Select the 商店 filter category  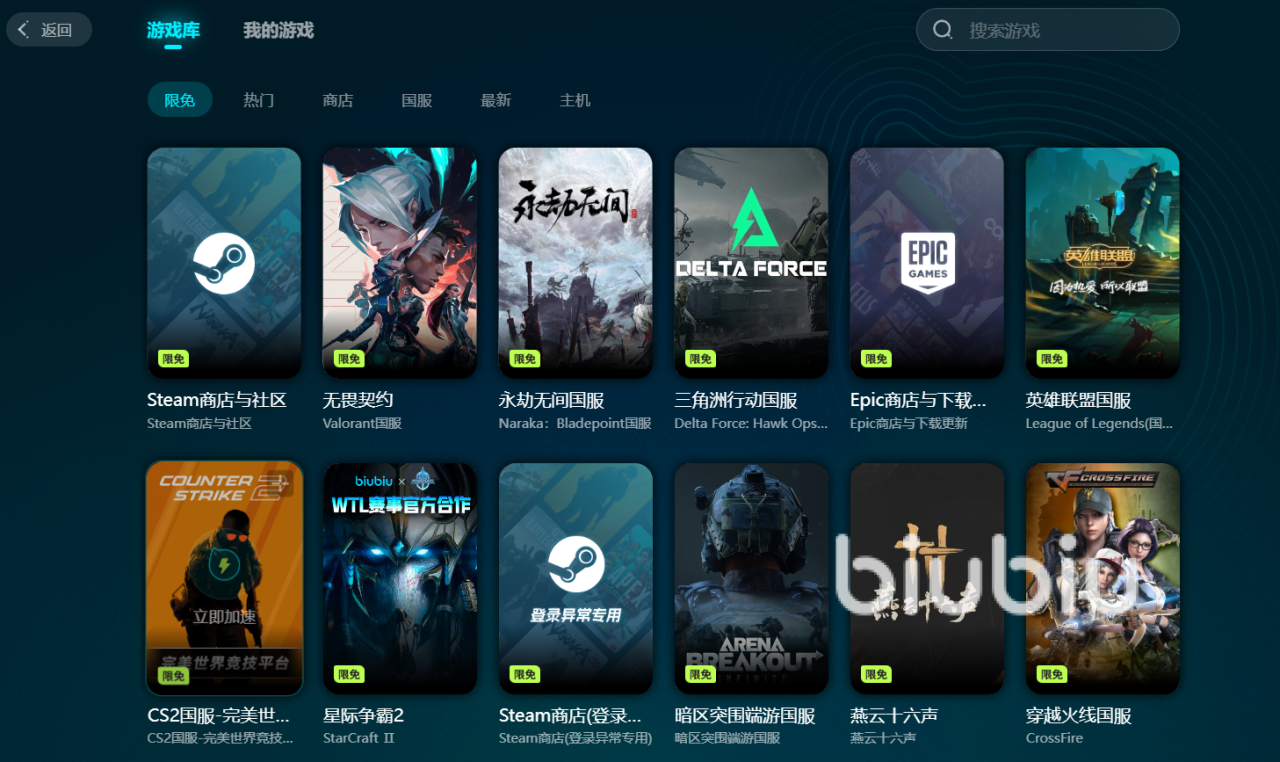pos(338,100)
